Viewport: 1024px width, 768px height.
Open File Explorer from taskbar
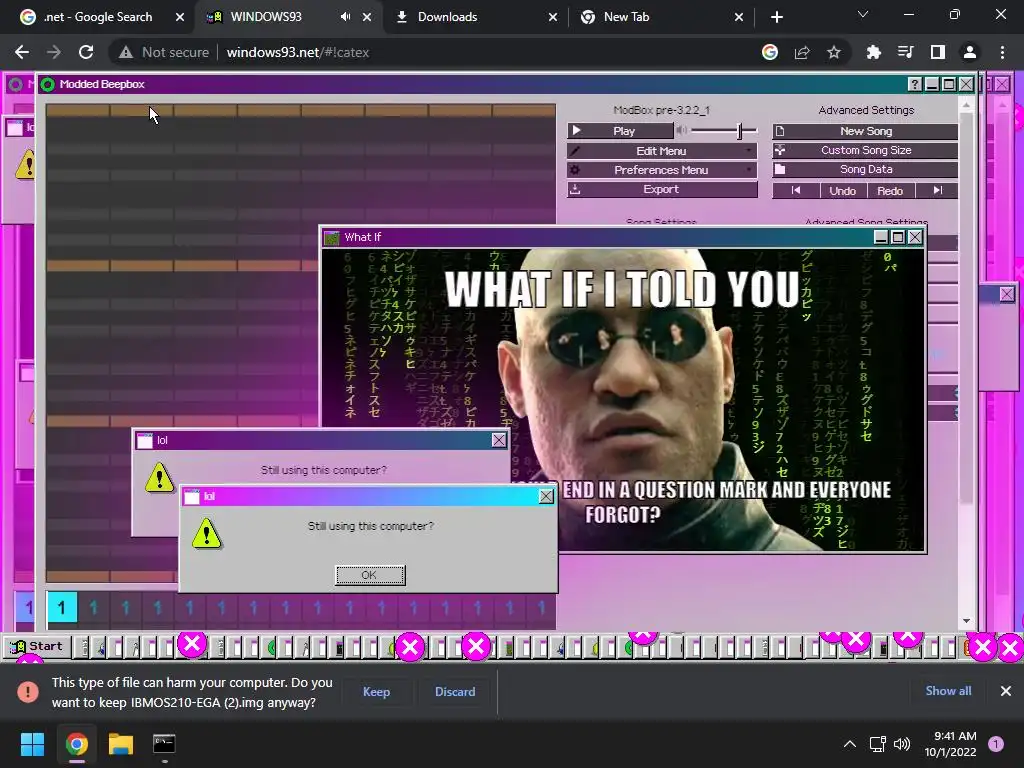pyautogui.click(x=121, y=744)
